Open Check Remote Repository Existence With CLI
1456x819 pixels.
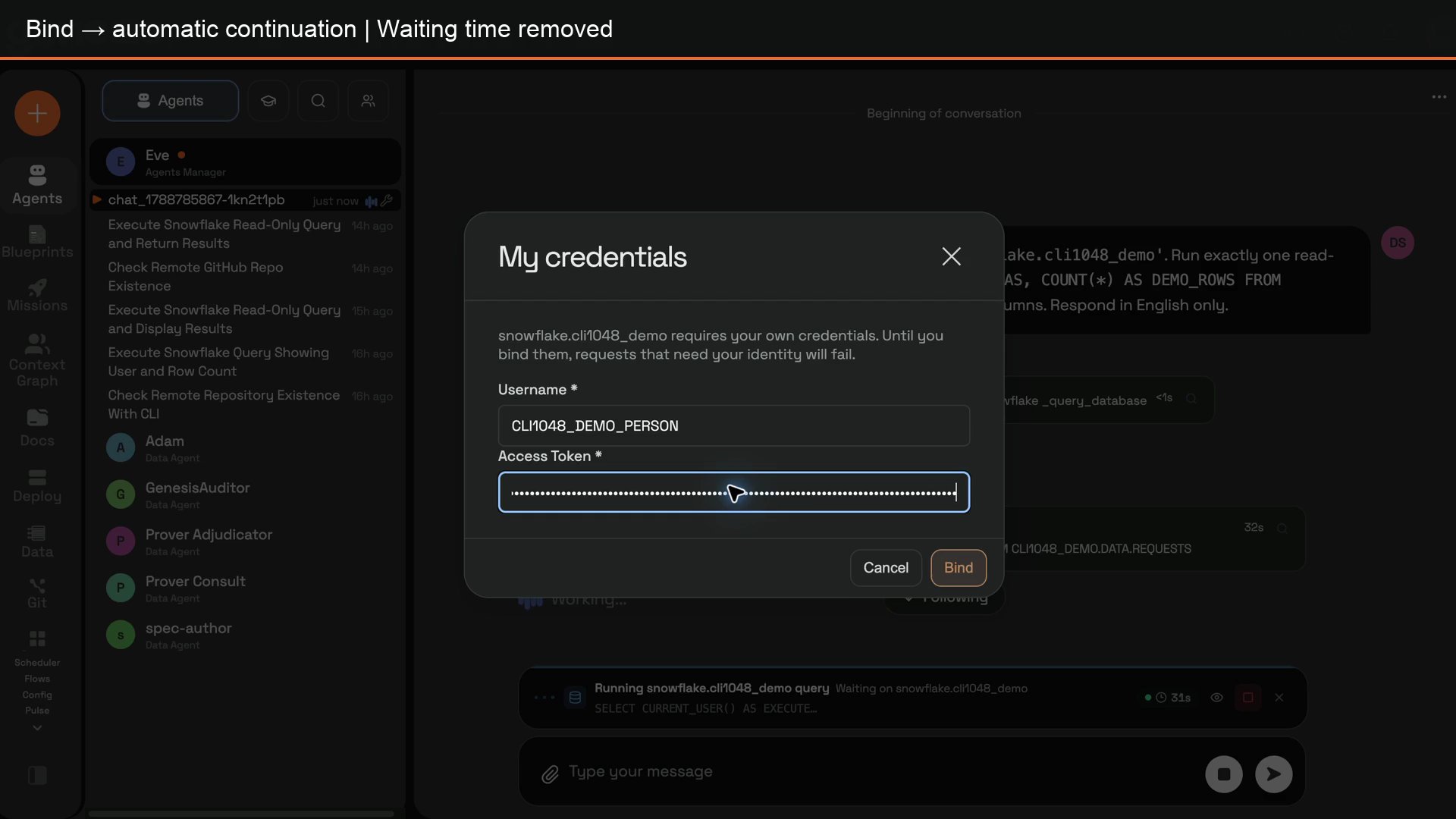[245, 404]
